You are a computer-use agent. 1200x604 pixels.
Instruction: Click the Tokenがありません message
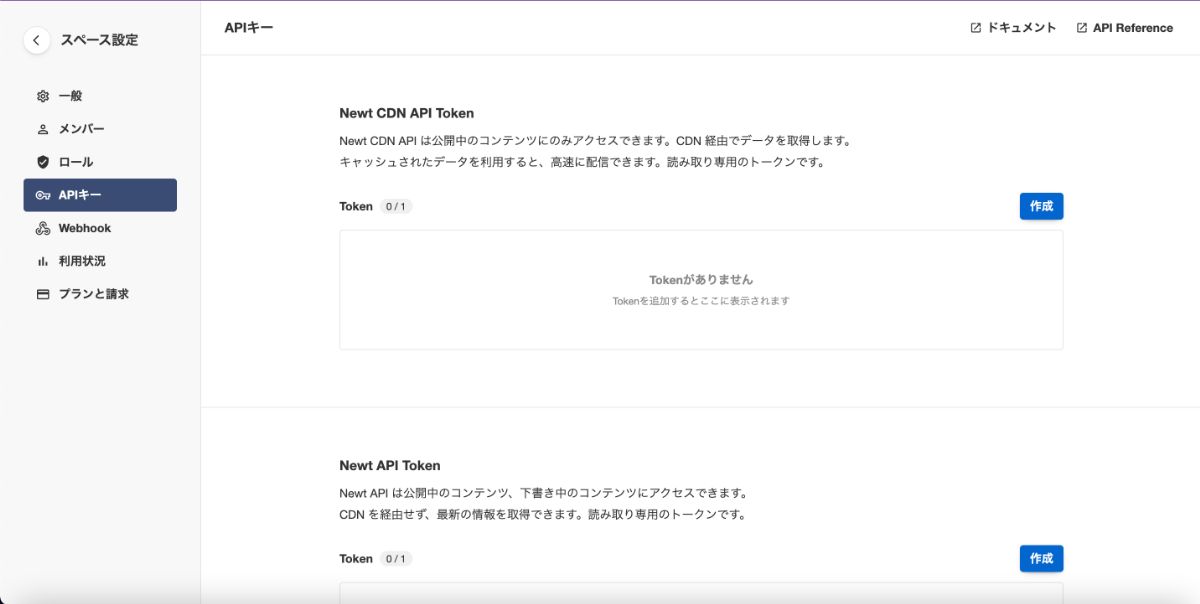click(x=701, y=280)
